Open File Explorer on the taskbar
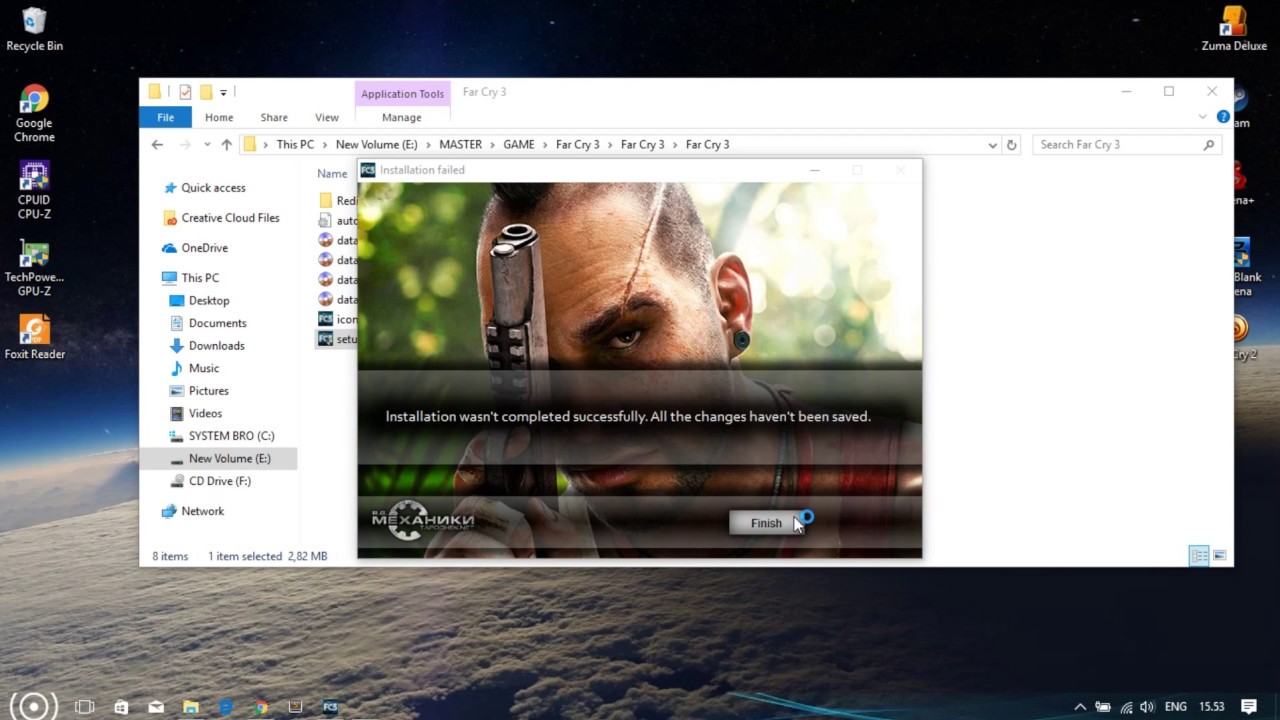This screenshot has height=720, width=1280. (191, 707)
